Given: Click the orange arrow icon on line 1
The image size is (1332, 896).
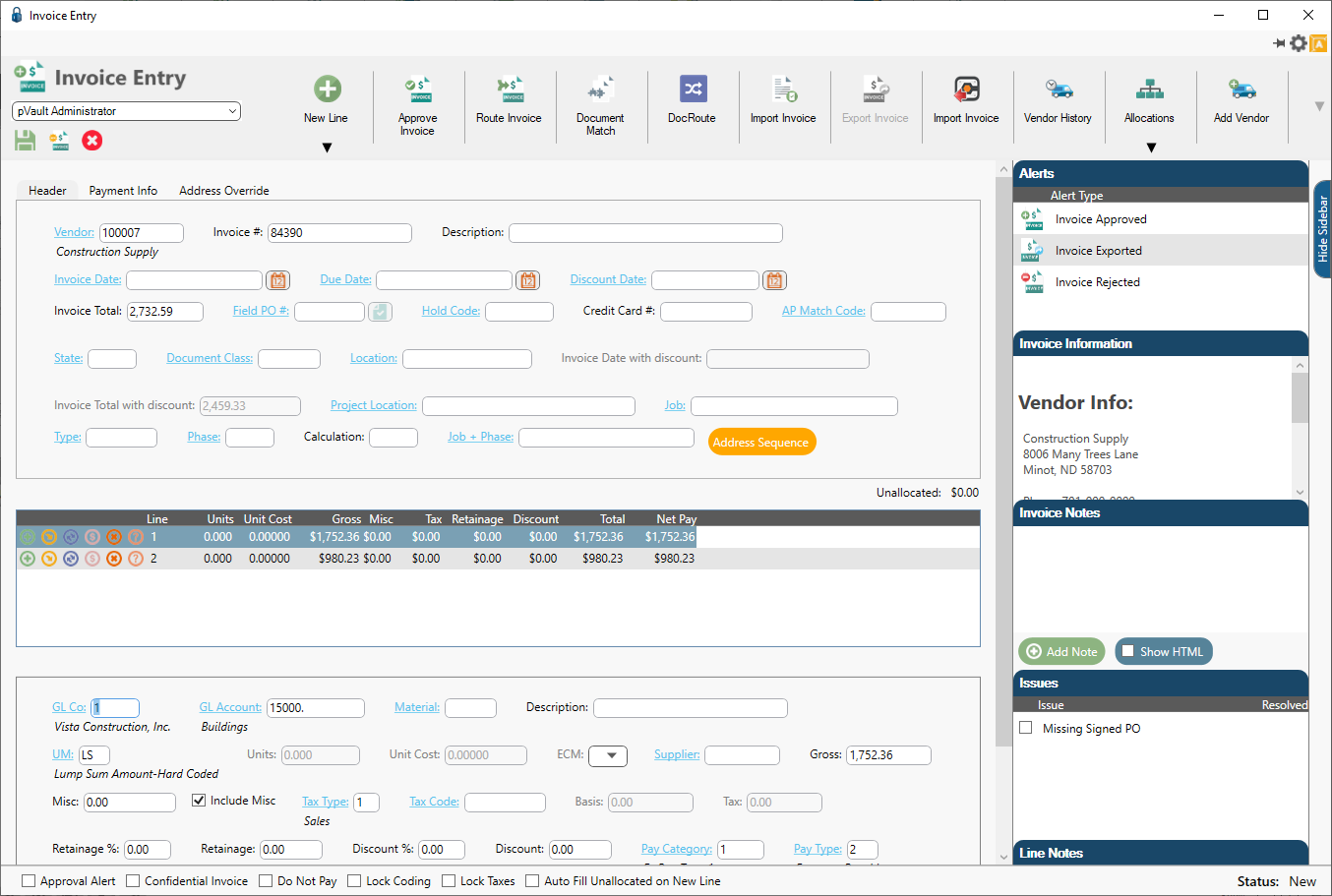Looking at the screenshot, I should tap(49, 537).
